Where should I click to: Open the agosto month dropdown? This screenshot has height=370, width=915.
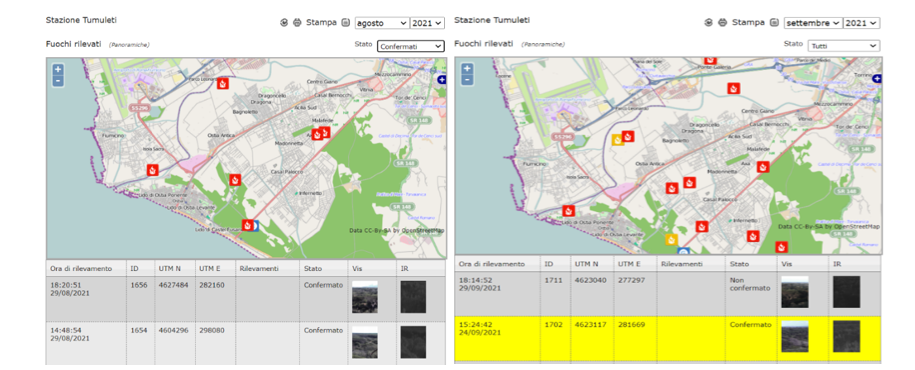click(x=382, y=23)
